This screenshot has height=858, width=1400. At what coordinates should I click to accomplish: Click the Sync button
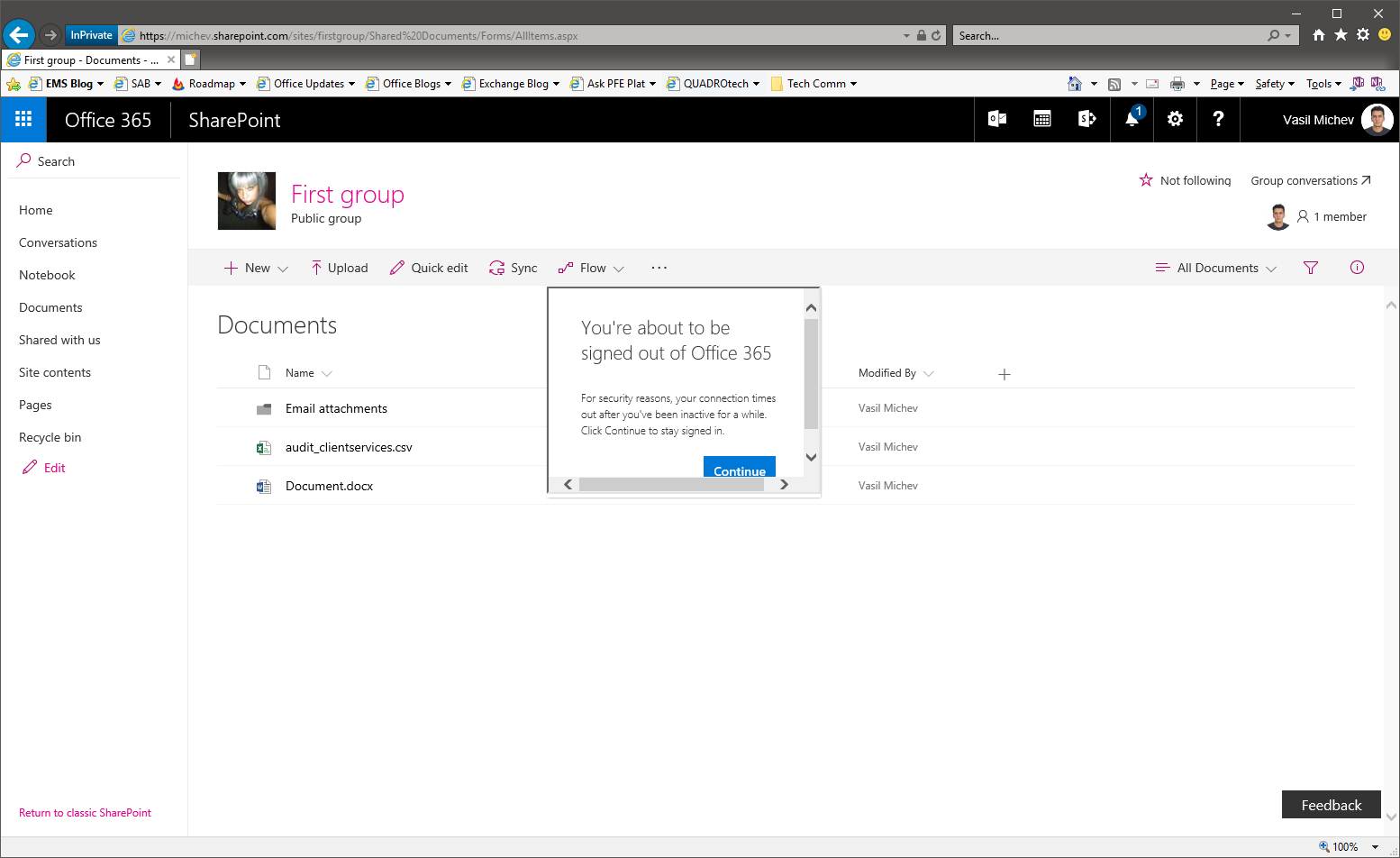pyautogui.click(x=513, y=268)
